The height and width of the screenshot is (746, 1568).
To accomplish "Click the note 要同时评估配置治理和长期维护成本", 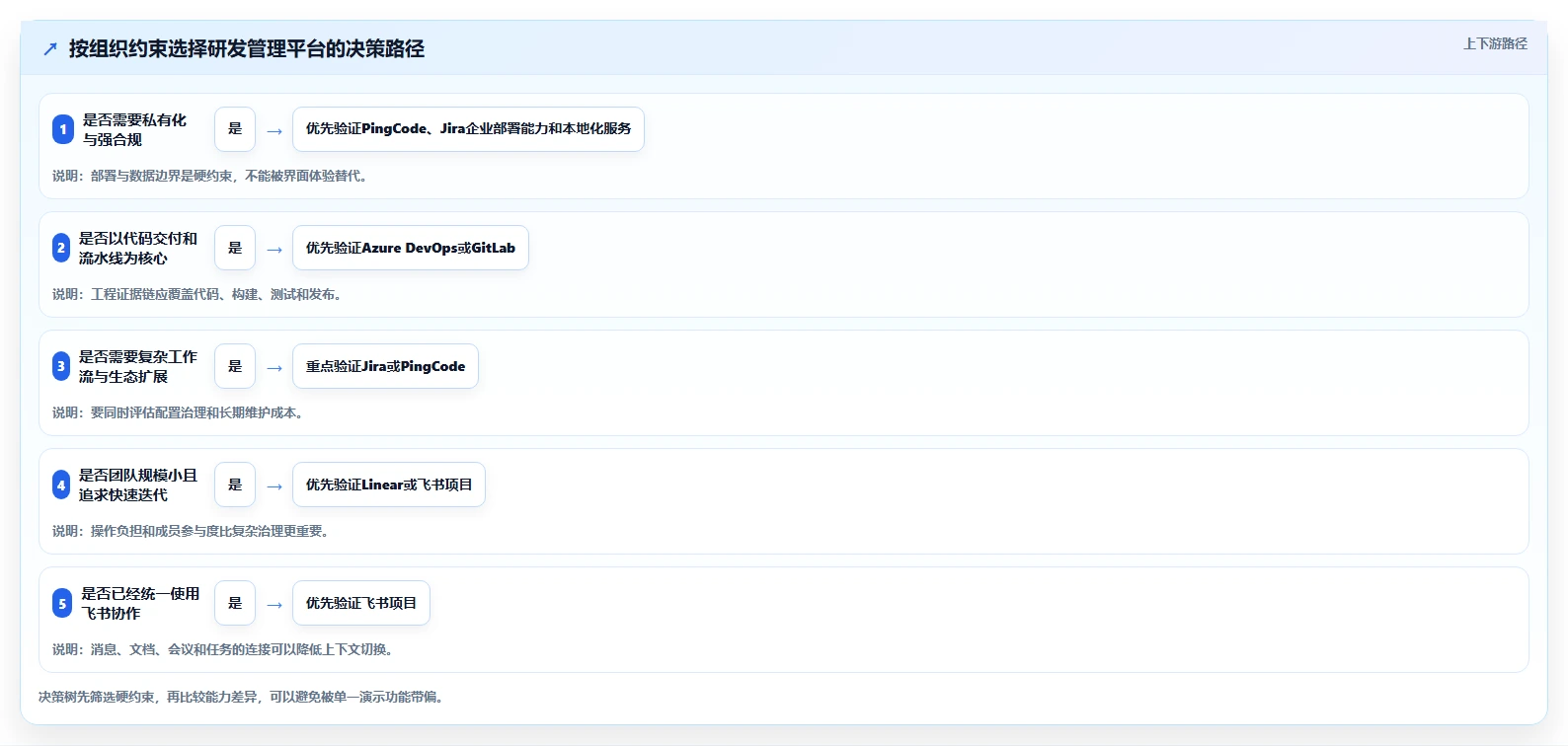I will click(179, 412).
